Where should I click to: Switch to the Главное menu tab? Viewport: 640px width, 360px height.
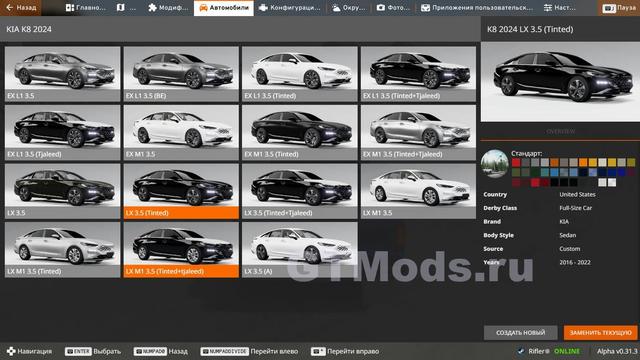coord(86,7)
